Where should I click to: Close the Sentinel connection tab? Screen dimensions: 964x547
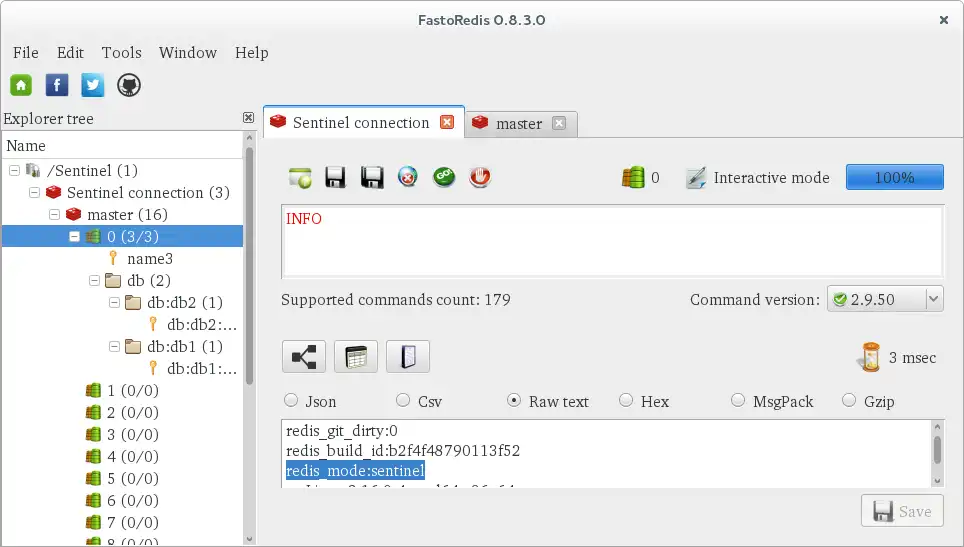coord(447,122)
